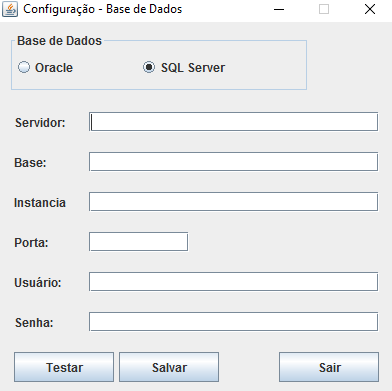Click the Senha password field
This screenshot has width=392, height=391.
pos(233,322)
